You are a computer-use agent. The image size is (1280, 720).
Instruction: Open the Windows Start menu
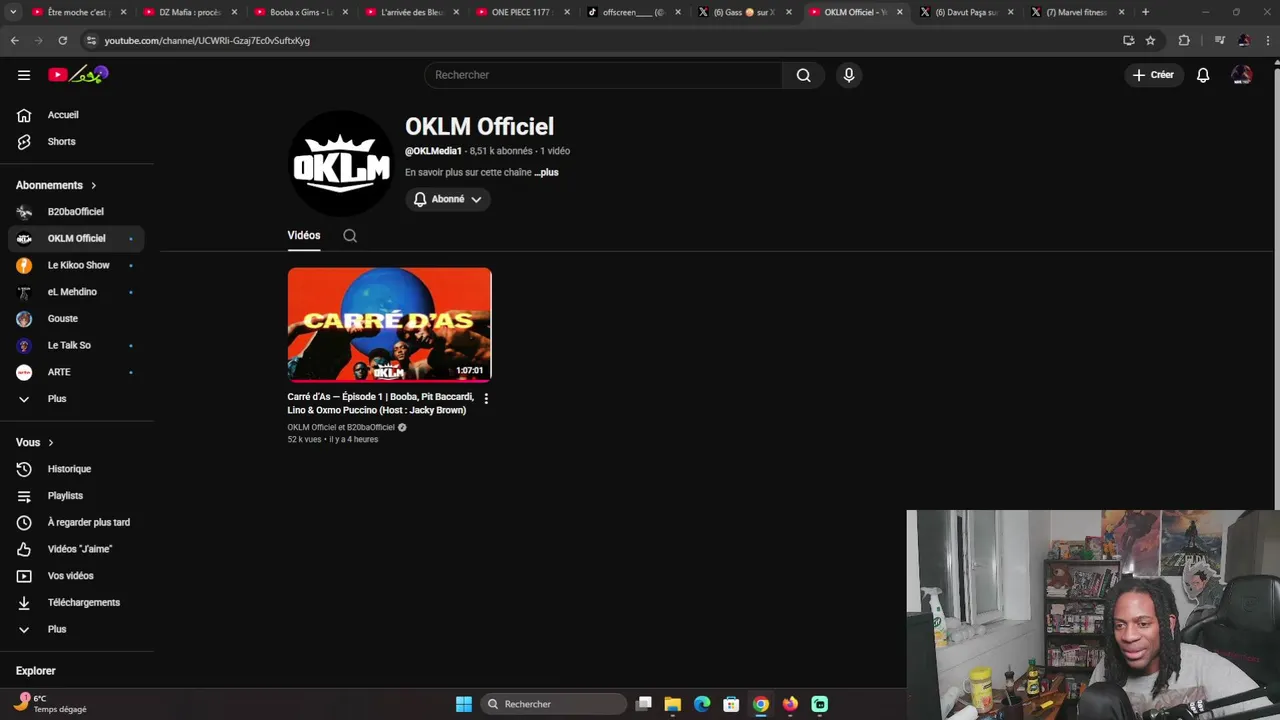coord(464,704)
